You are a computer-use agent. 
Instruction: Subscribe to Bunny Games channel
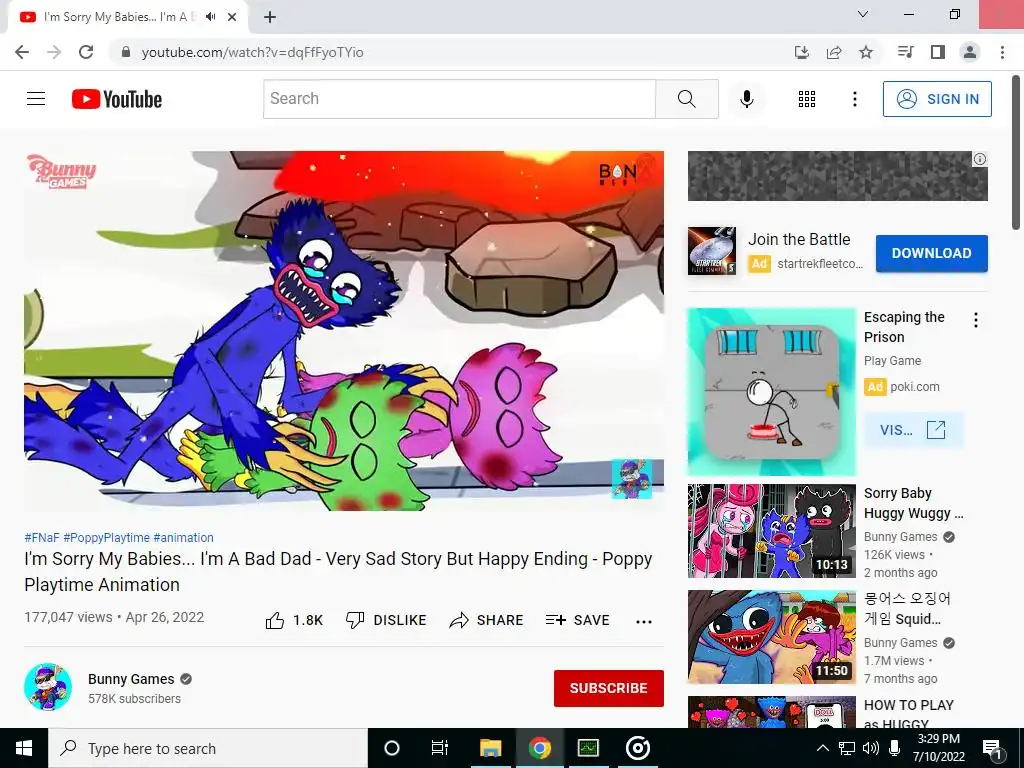609,688
